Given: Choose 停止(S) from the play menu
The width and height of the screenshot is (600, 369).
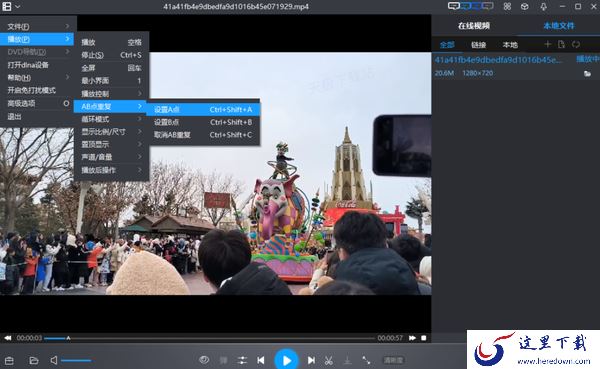Looking at the screenshot, I should tap(111, 55).
